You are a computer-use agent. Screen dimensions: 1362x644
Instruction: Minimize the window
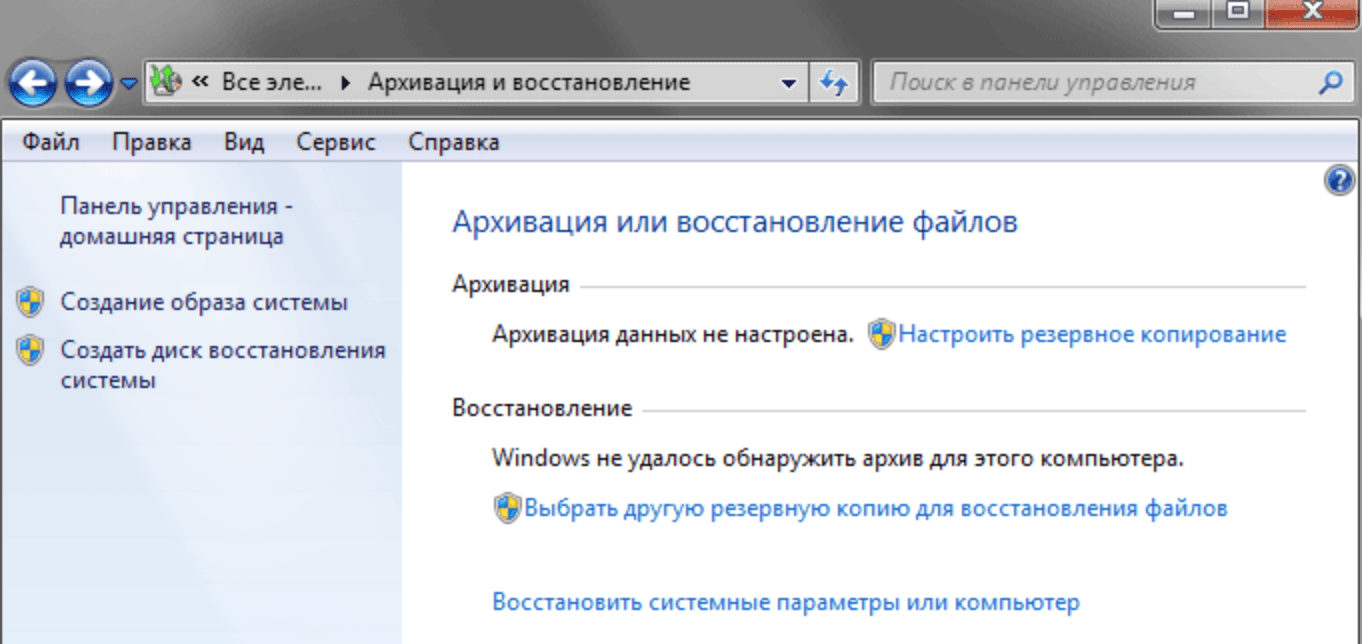point(1181,13)
